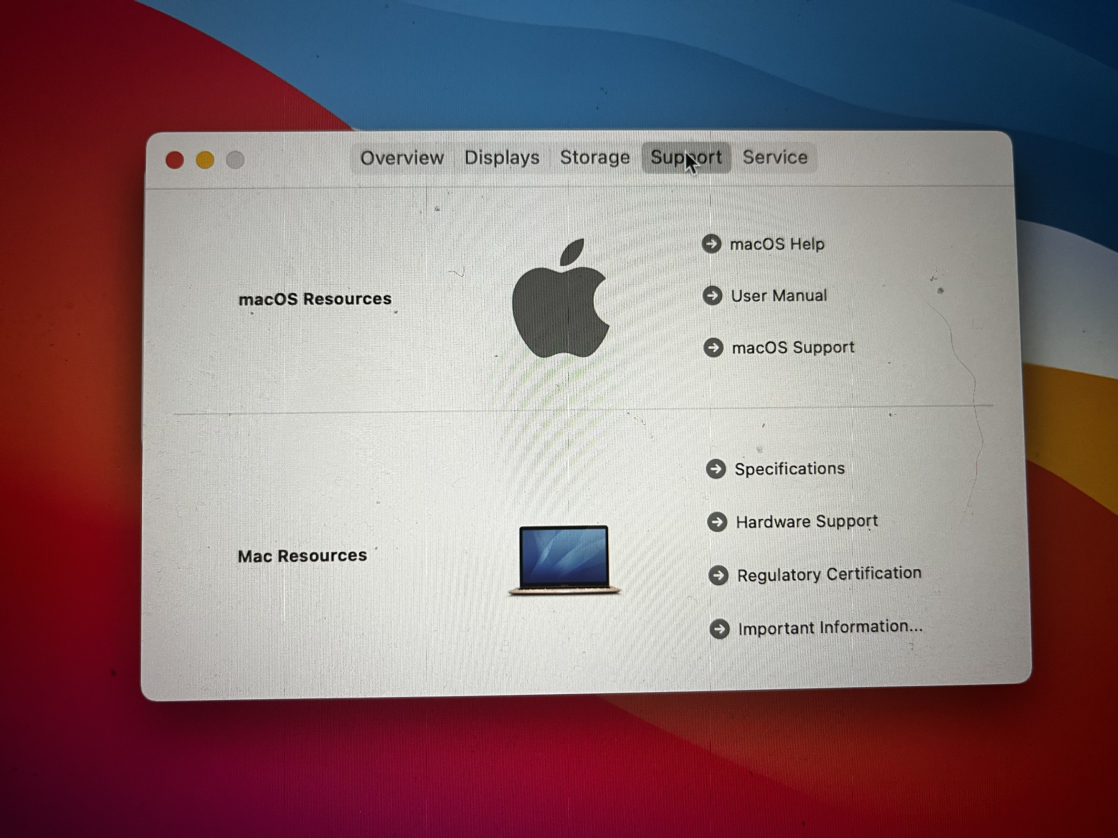Viewport: 1118px width, 838px height.
Task: Click the arrow icon beside macOS Support
Action: (713, 347)
